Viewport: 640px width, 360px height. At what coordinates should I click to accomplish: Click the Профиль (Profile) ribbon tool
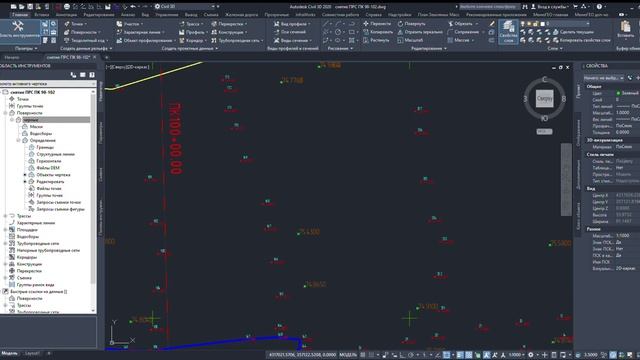(192, 32)
